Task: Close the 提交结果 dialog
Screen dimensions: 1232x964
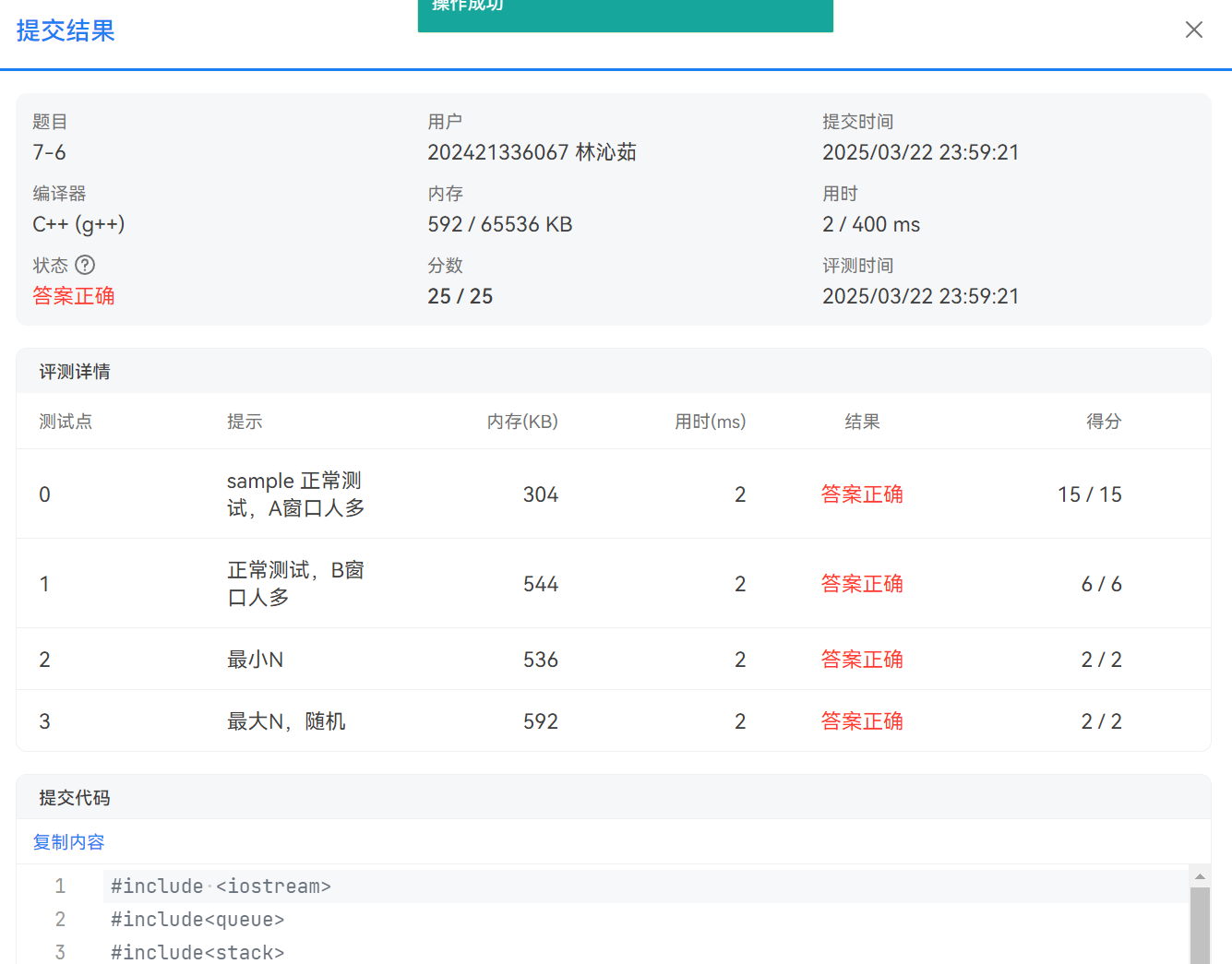Action: [1193, 30]
